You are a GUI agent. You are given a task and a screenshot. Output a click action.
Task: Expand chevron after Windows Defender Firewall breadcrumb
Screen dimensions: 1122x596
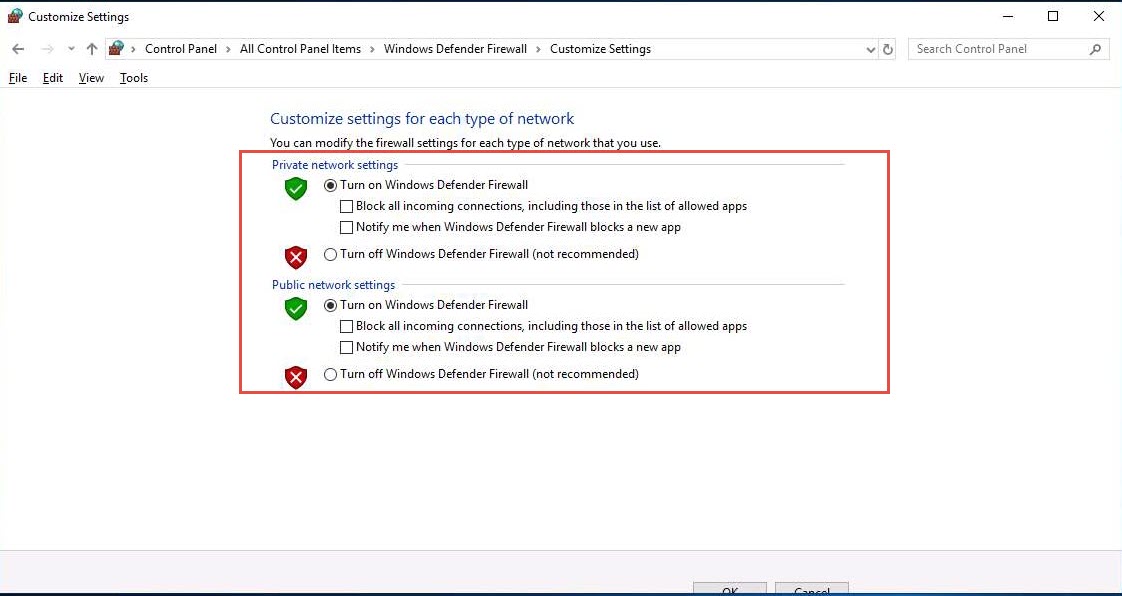click(539, 49)
